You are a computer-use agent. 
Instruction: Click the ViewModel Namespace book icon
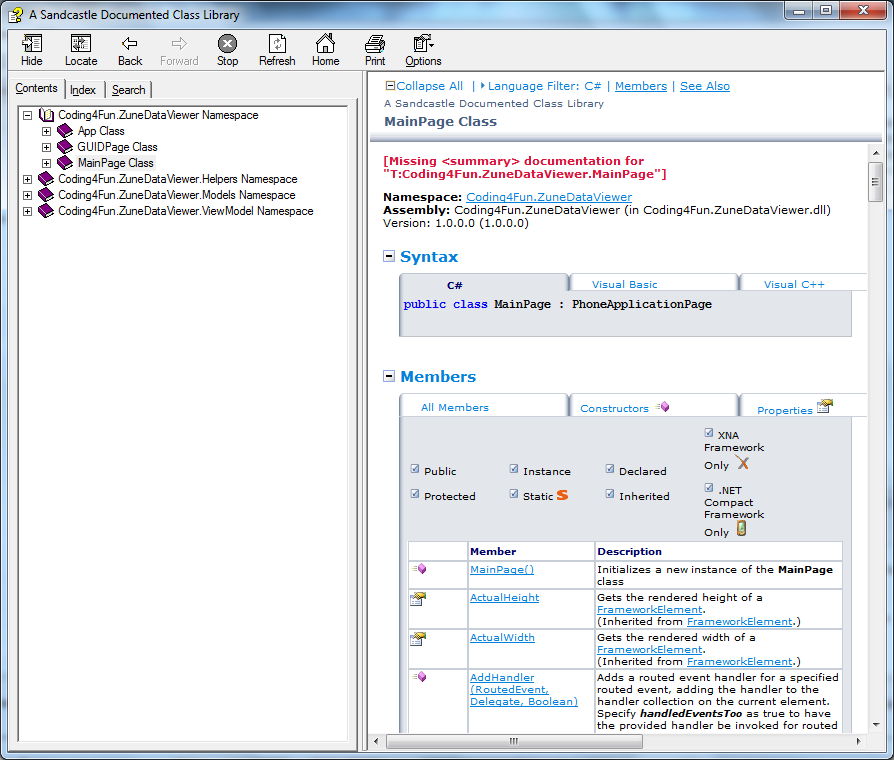[46, 211]
